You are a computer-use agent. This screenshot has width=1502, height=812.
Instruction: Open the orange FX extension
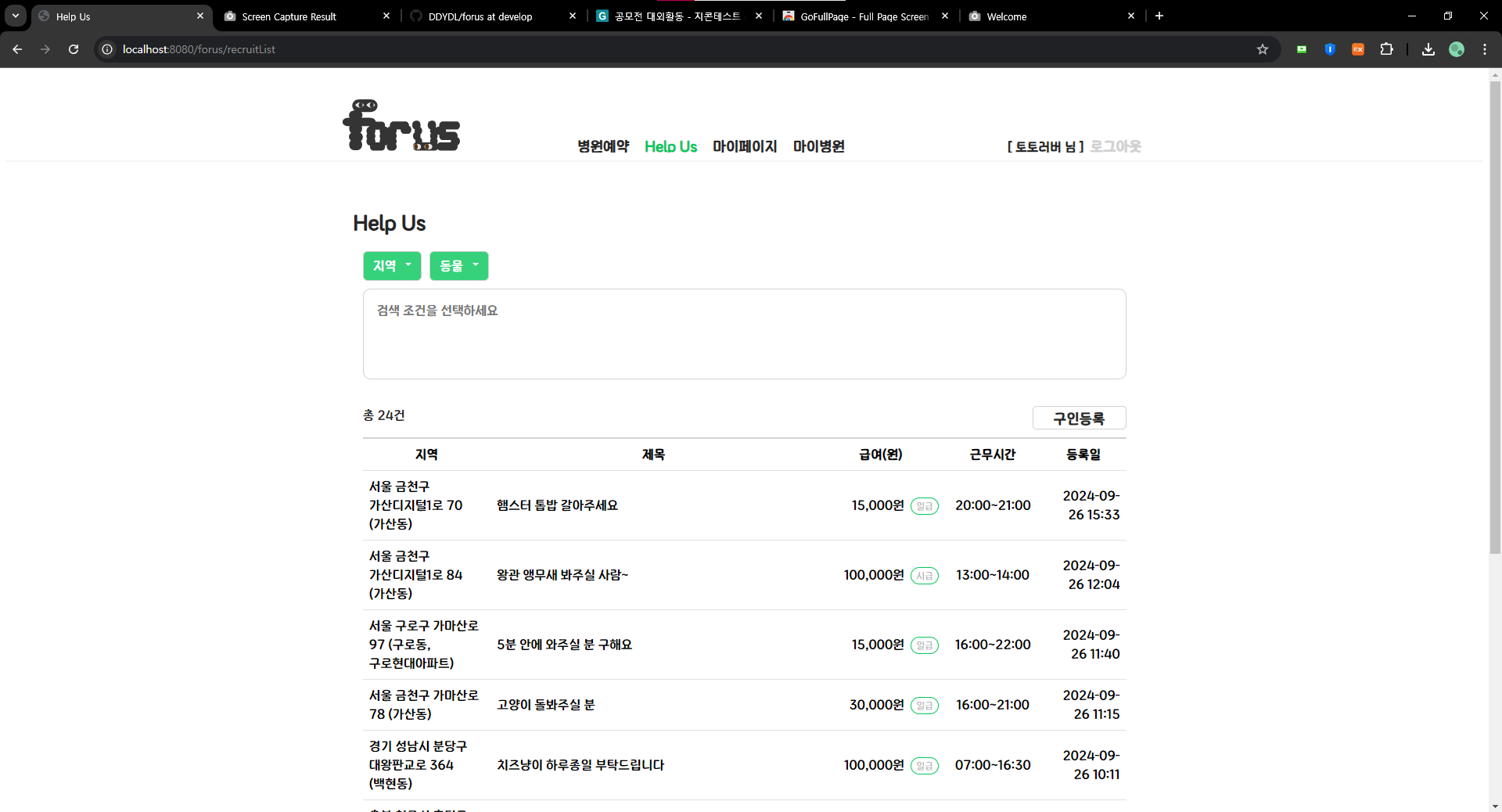click(x=1358, y=49)
